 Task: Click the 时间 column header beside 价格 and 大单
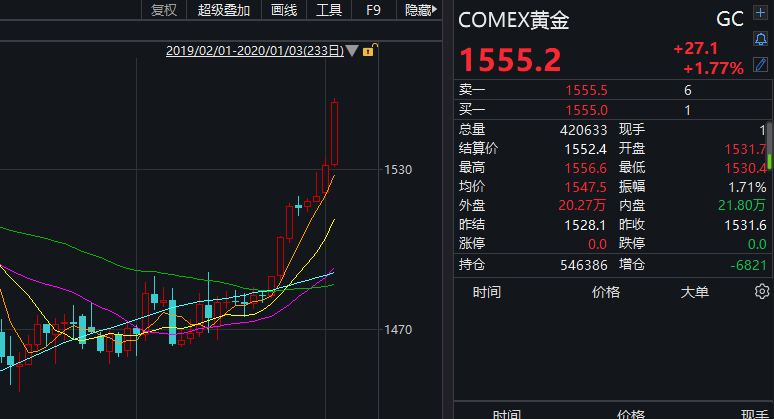coord(487,292)
